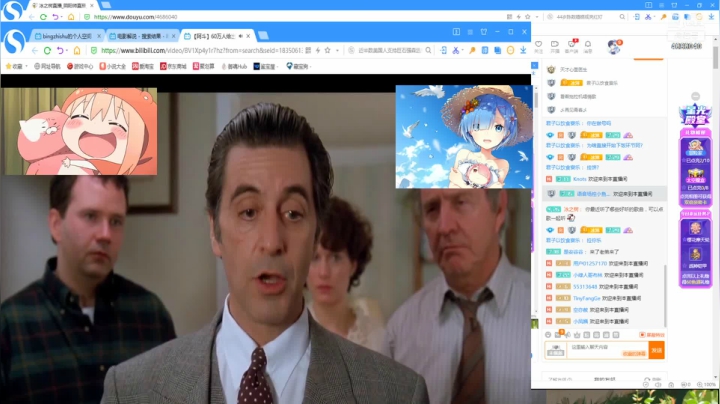Bookmark the bilibili page with the star icon

[327, 50]
